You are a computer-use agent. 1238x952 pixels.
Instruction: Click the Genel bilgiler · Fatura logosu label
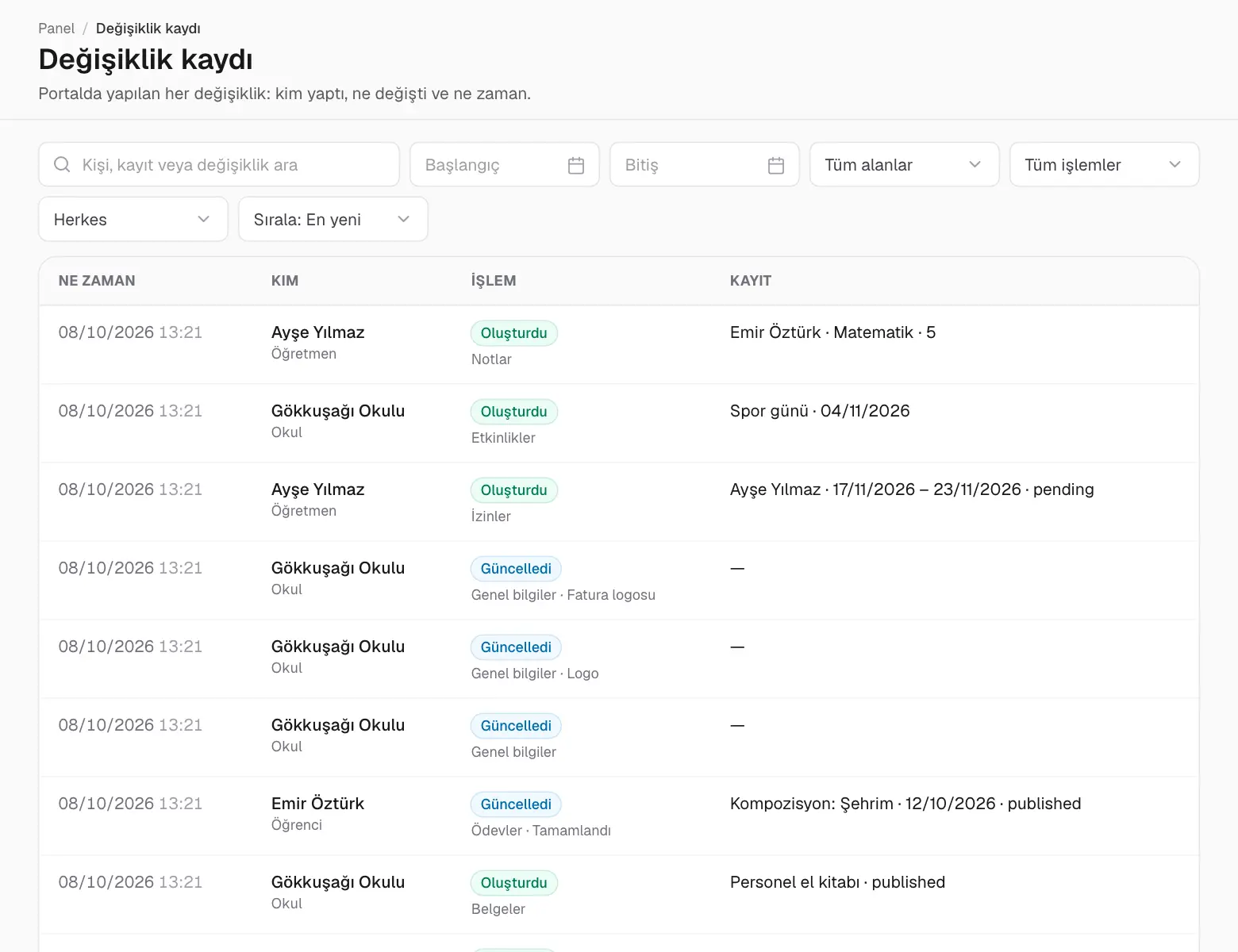click(563, 595)
